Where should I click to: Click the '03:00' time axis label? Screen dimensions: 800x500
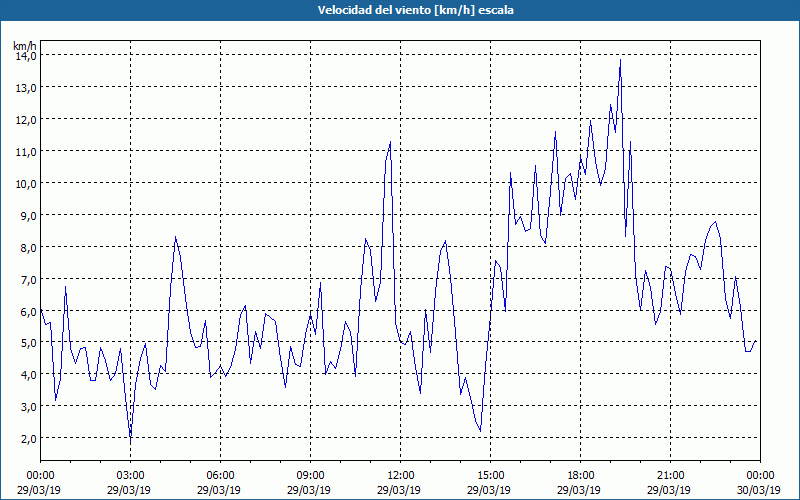pyautogui.click(x=131, y=476)
